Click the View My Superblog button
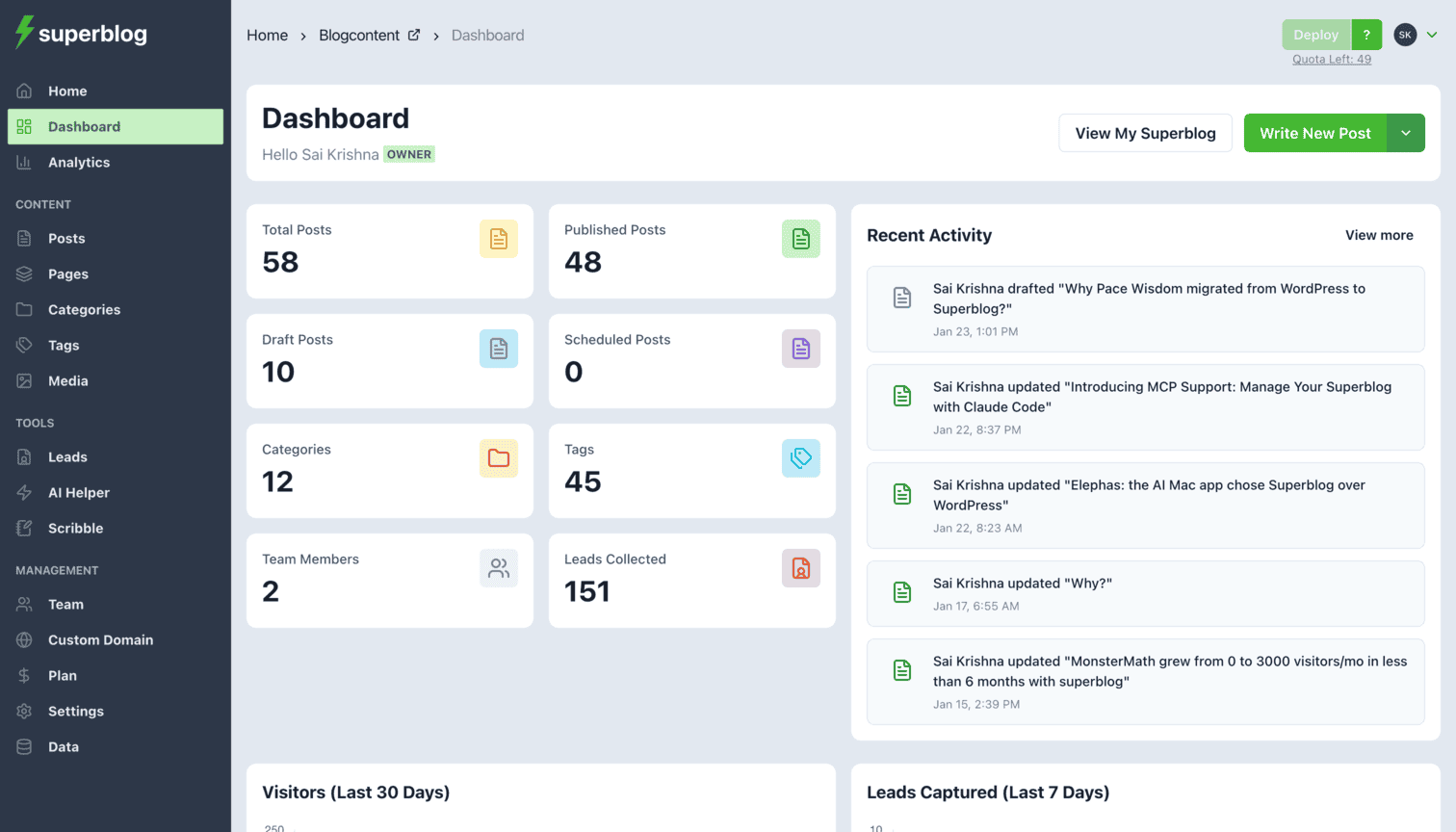 1145,132
